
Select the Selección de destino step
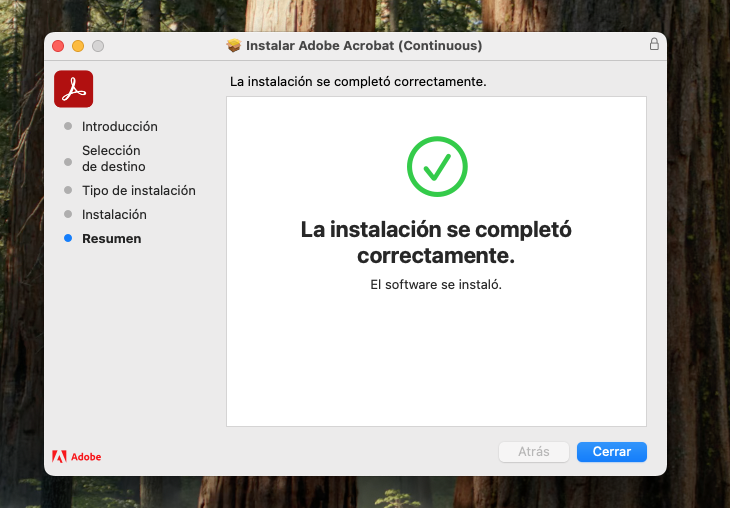click(114, 158)
